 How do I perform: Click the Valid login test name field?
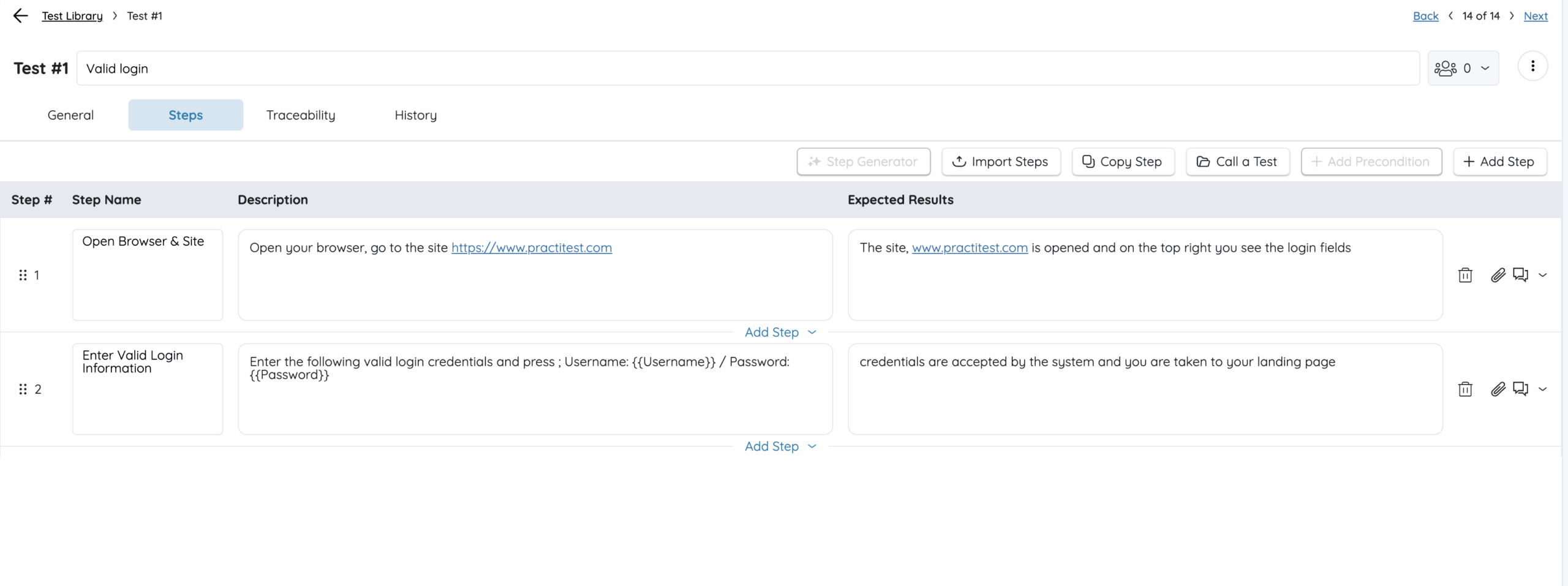click(x=747, y=69)
